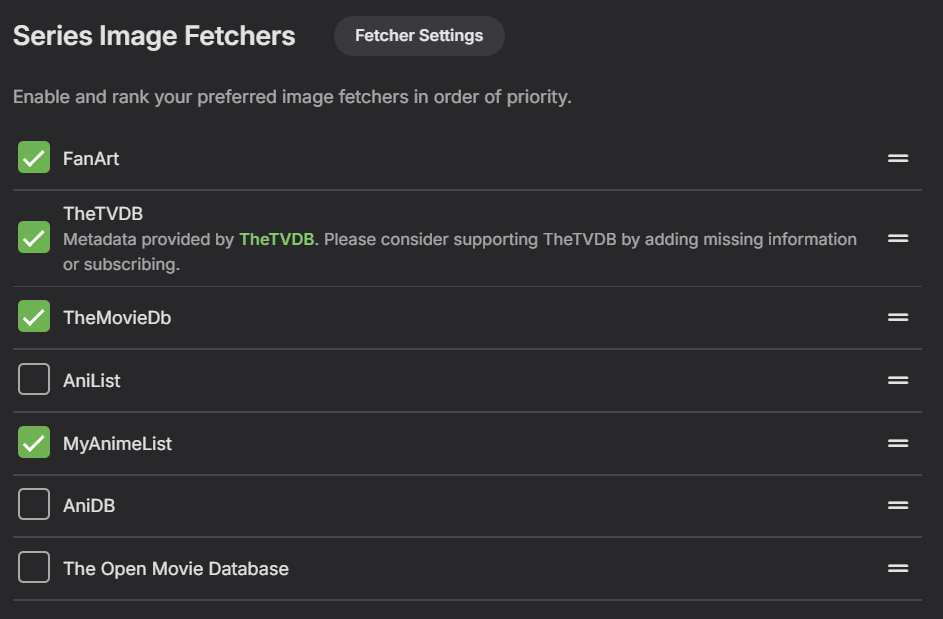Uncheck the TheTVDB fetcher

[x=34, y=238]
